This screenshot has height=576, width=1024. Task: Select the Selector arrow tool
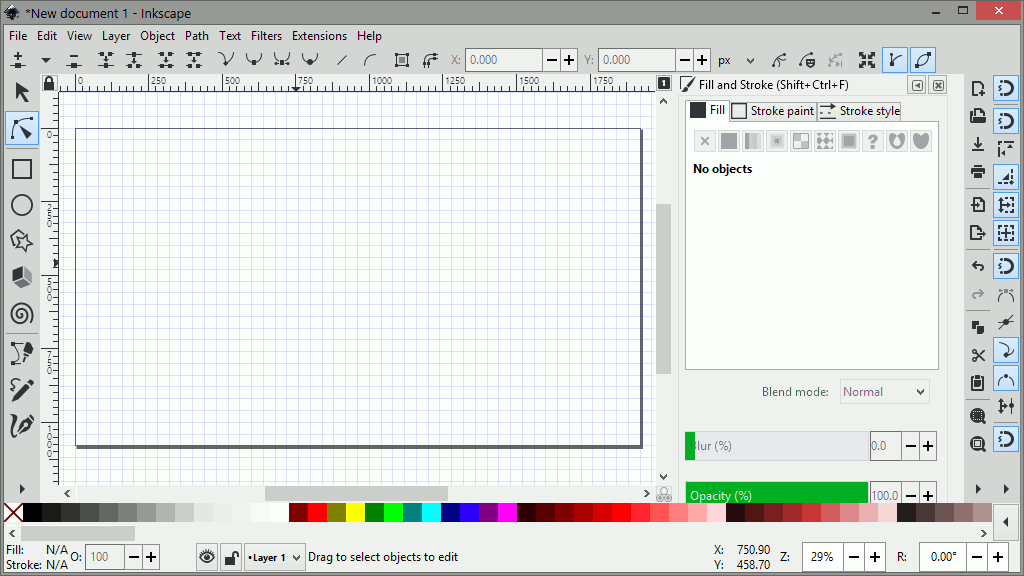point(21,93)
